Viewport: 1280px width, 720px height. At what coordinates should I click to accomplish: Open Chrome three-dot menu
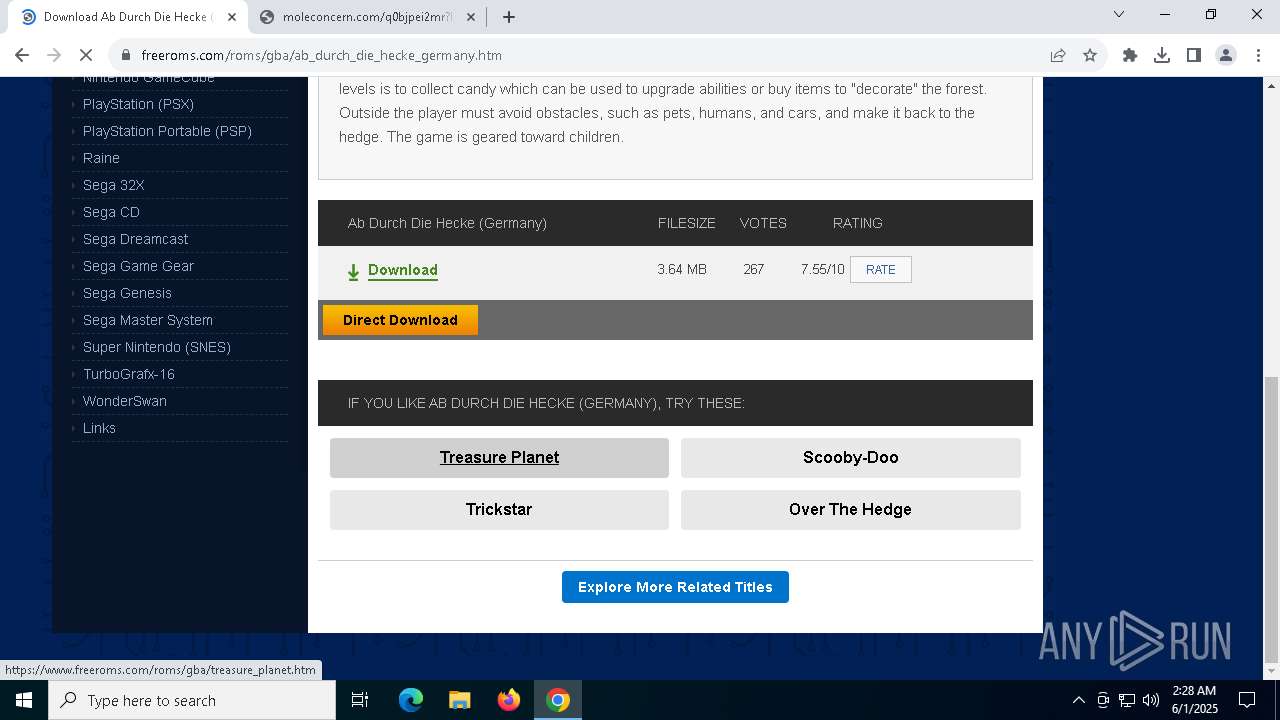[x=1258, y=55]
